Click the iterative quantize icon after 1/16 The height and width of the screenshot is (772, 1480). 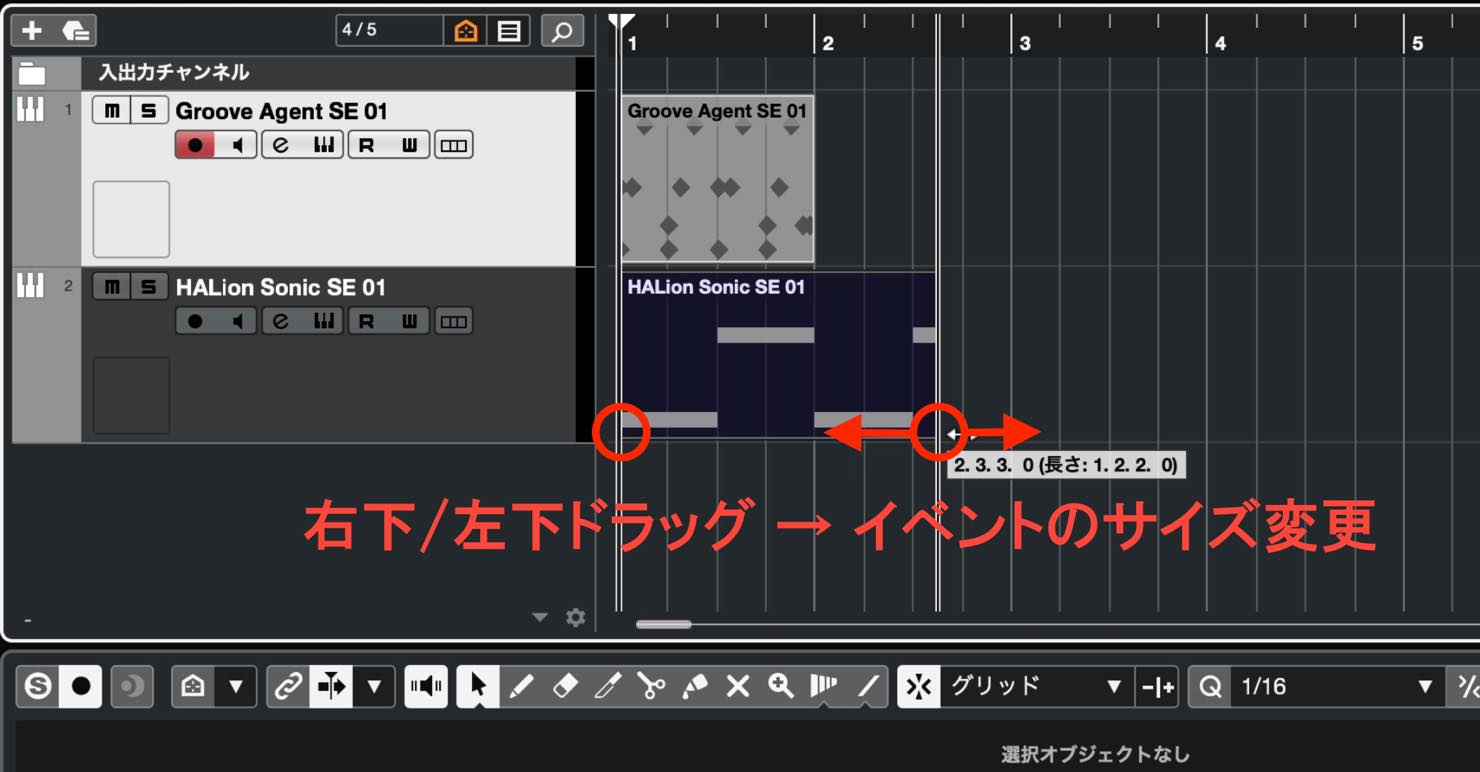1465,686
